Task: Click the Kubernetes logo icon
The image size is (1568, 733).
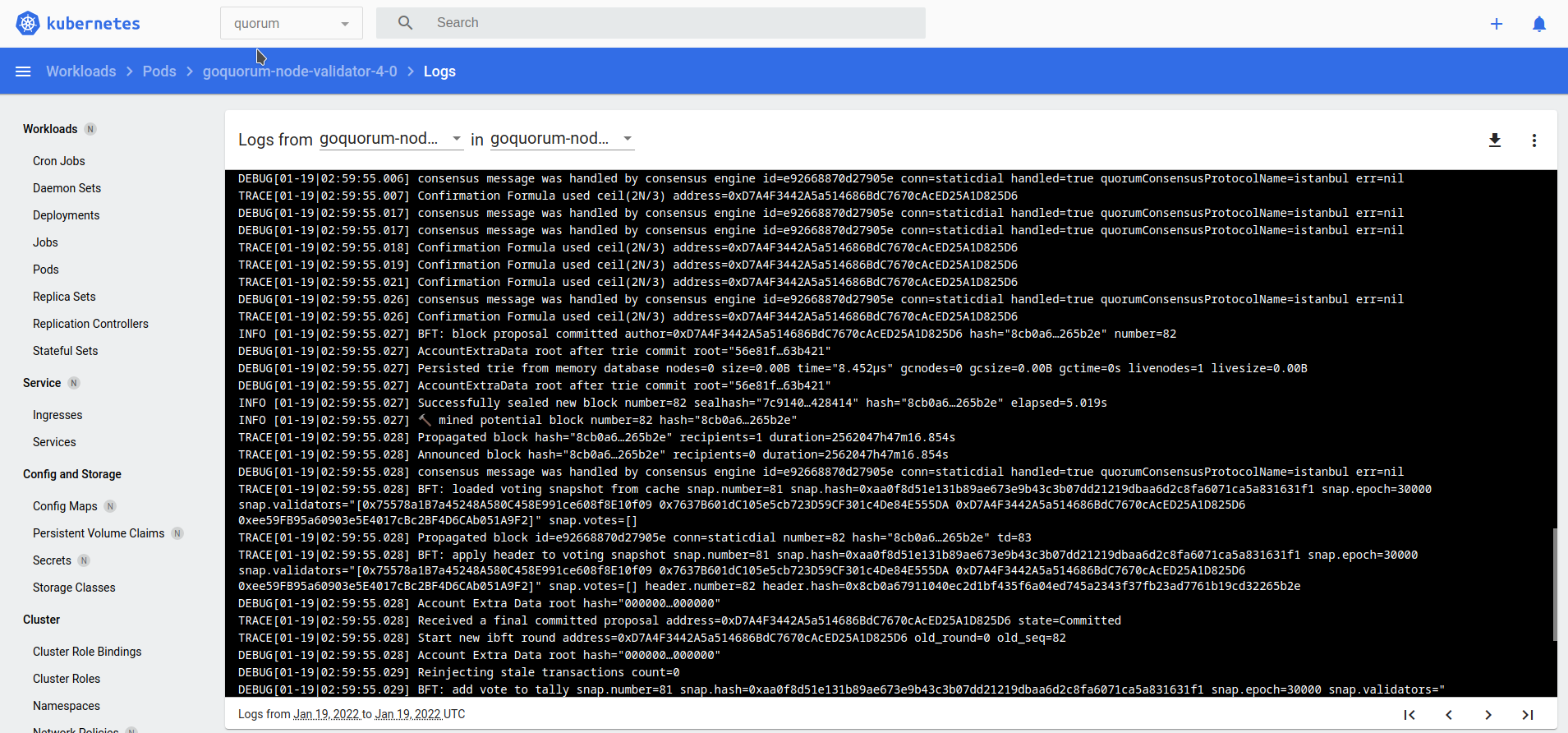Action: point(28,23)
